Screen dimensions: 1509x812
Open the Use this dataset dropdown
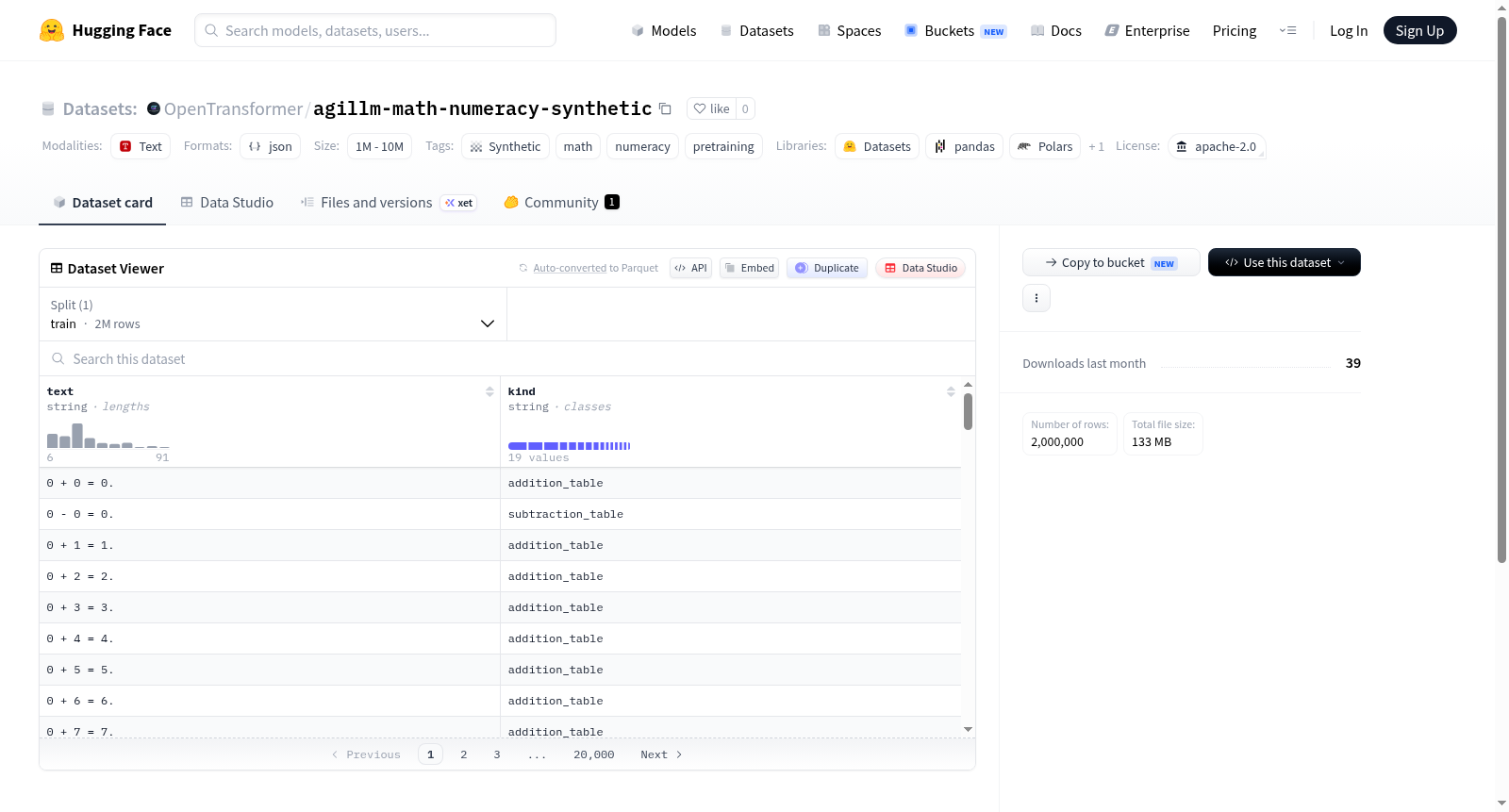click(1285, 262)
